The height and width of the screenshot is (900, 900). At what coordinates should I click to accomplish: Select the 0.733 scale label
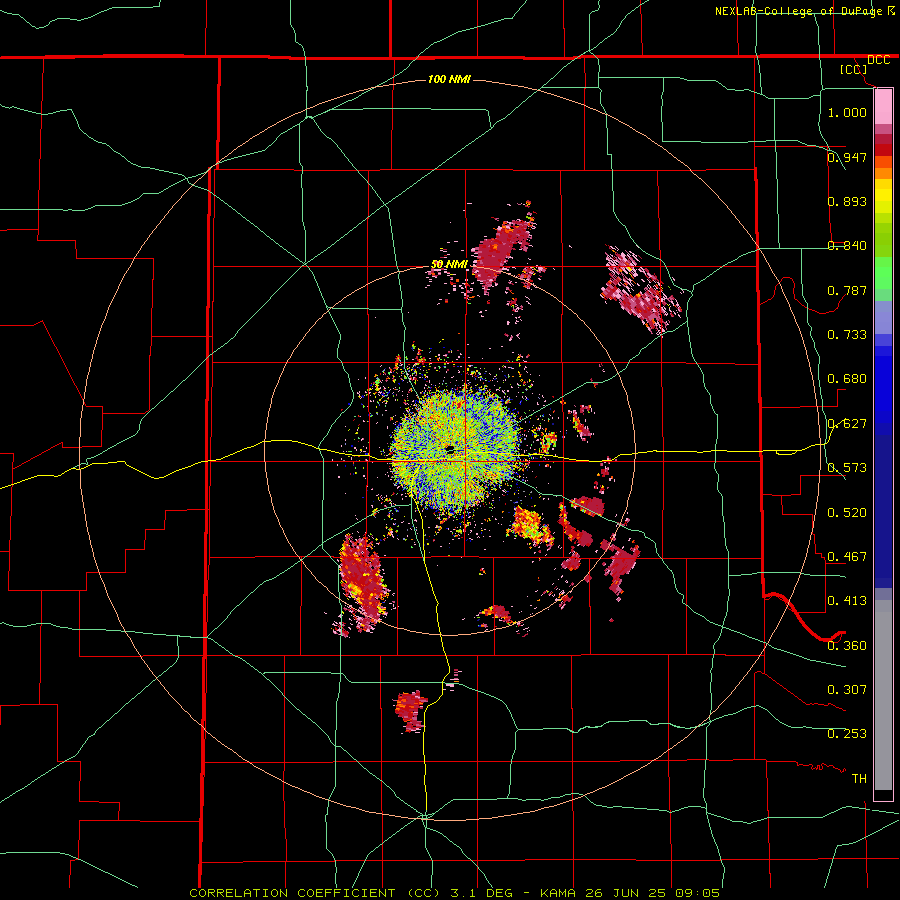(x=847, y=334)
